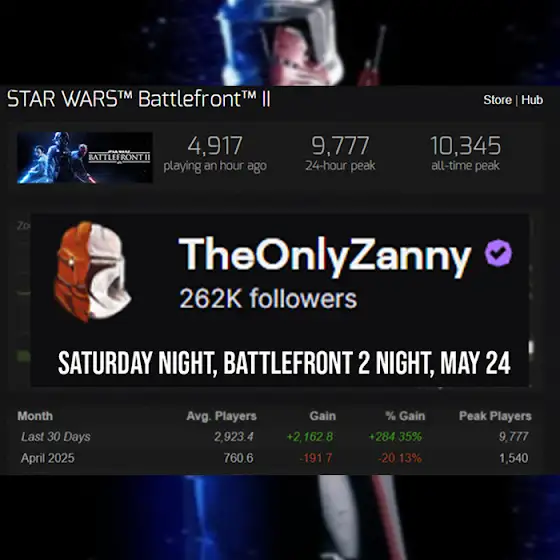
Task: Click the April 2025 row
Action: point(274,458)
